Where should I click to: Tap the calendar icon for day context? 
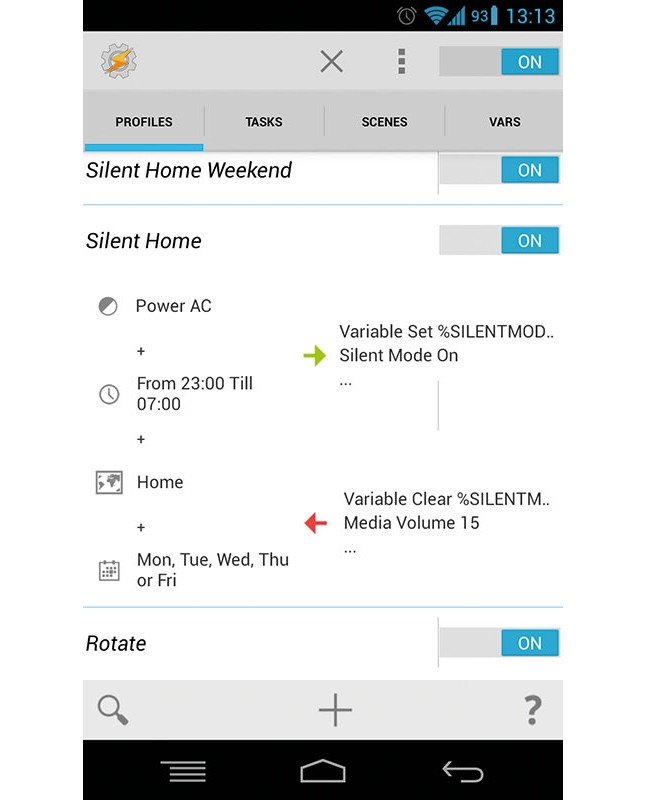click(x=109, y=570)
